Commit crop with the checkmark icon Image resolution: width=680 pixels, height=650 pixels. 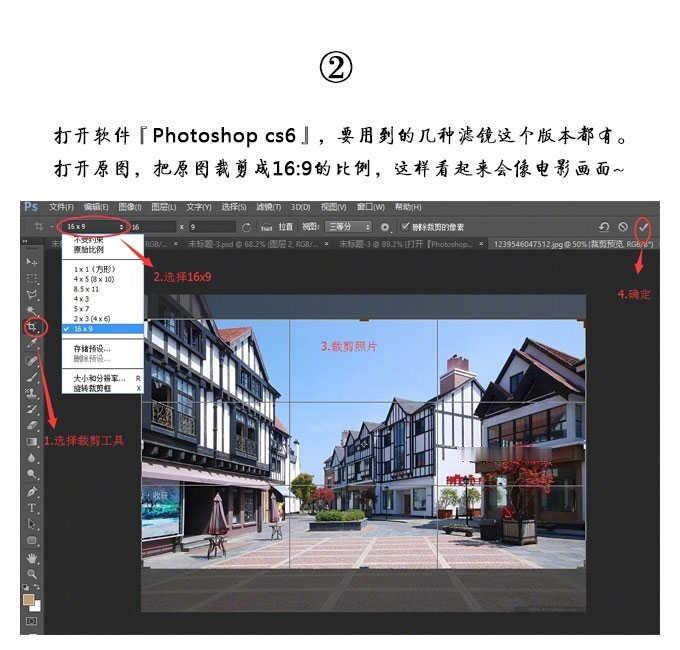(x=643, y=226)
